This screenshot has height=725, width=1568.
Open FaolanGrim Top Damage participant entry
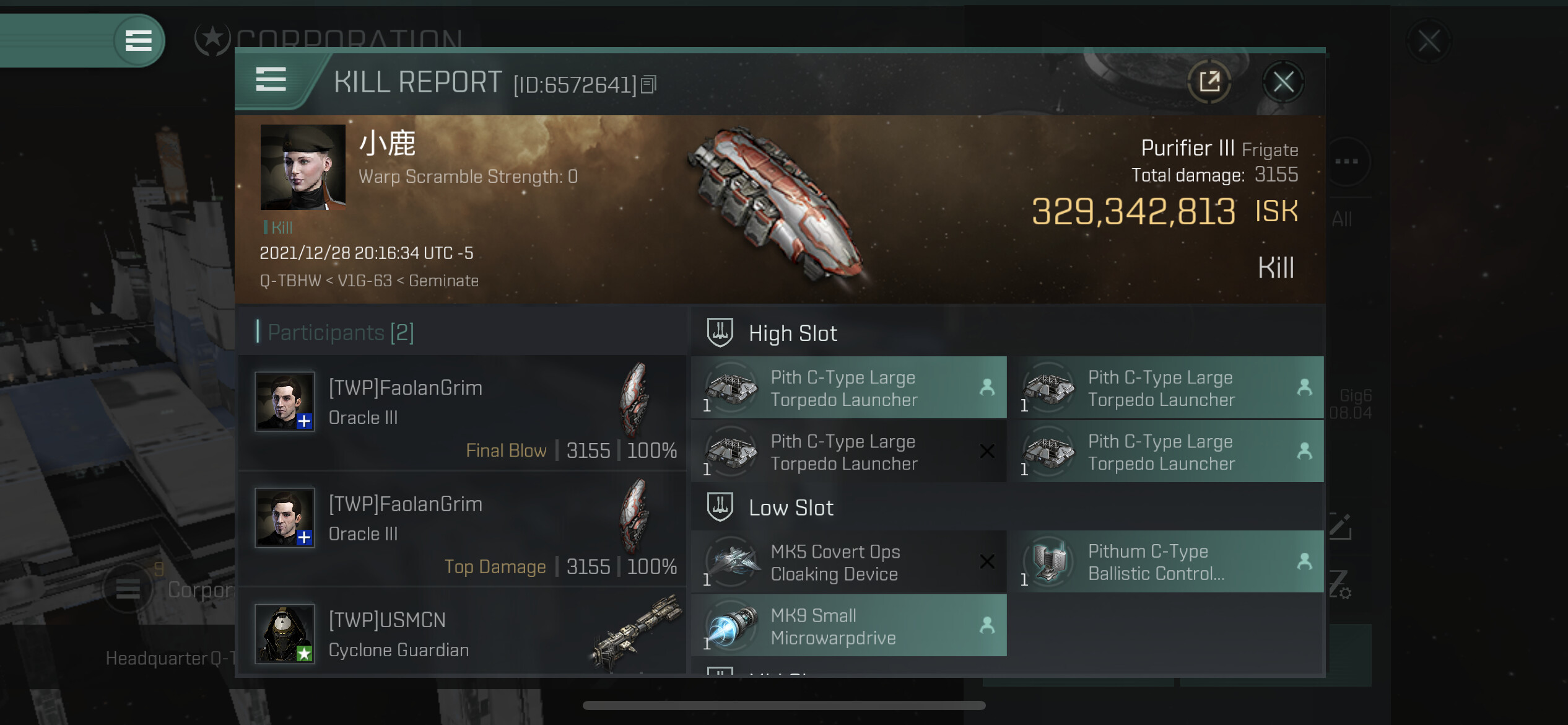463,529
